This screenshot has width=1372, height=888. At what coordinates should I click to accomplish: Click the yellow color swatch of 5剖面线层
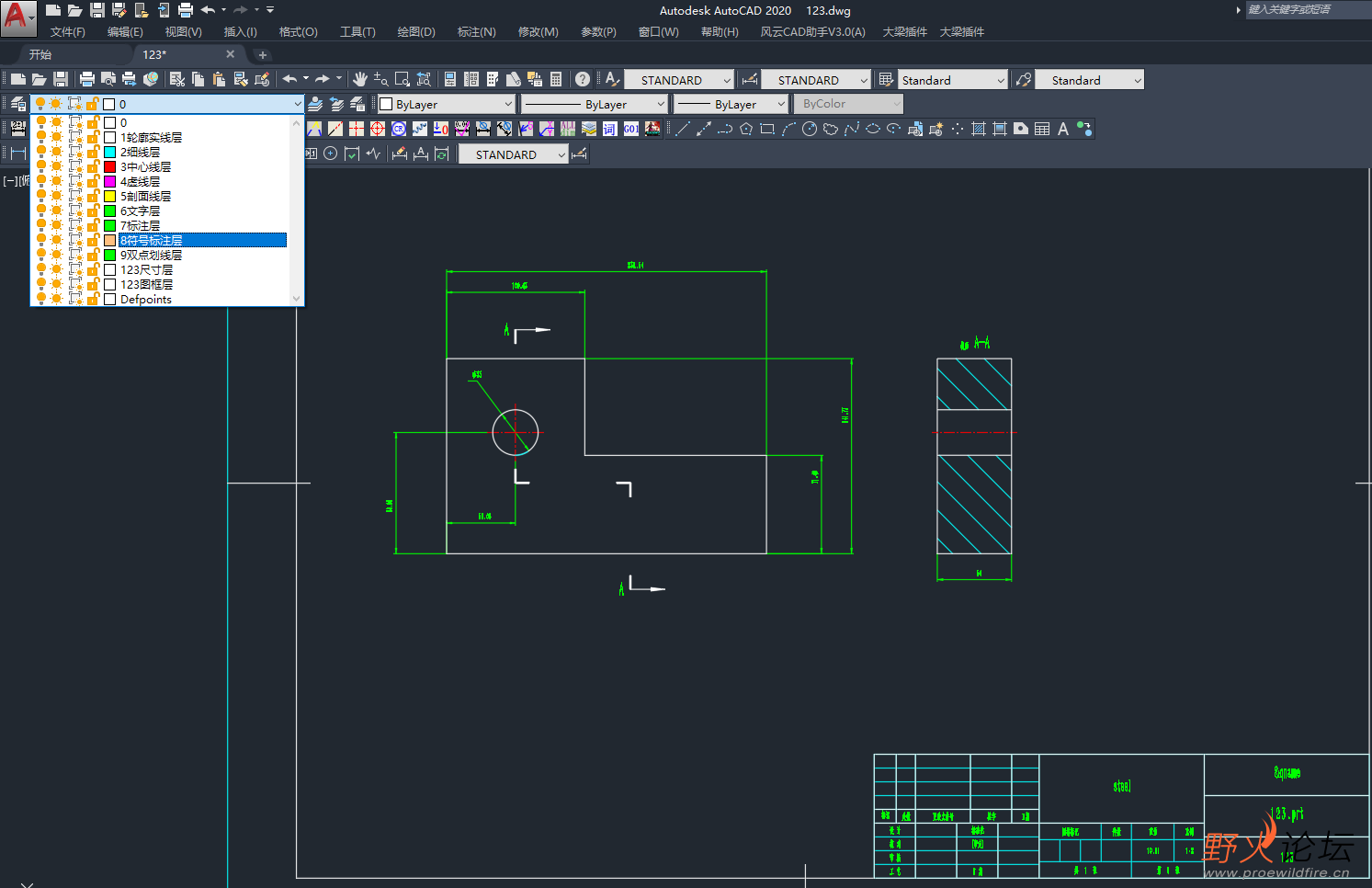109,196
